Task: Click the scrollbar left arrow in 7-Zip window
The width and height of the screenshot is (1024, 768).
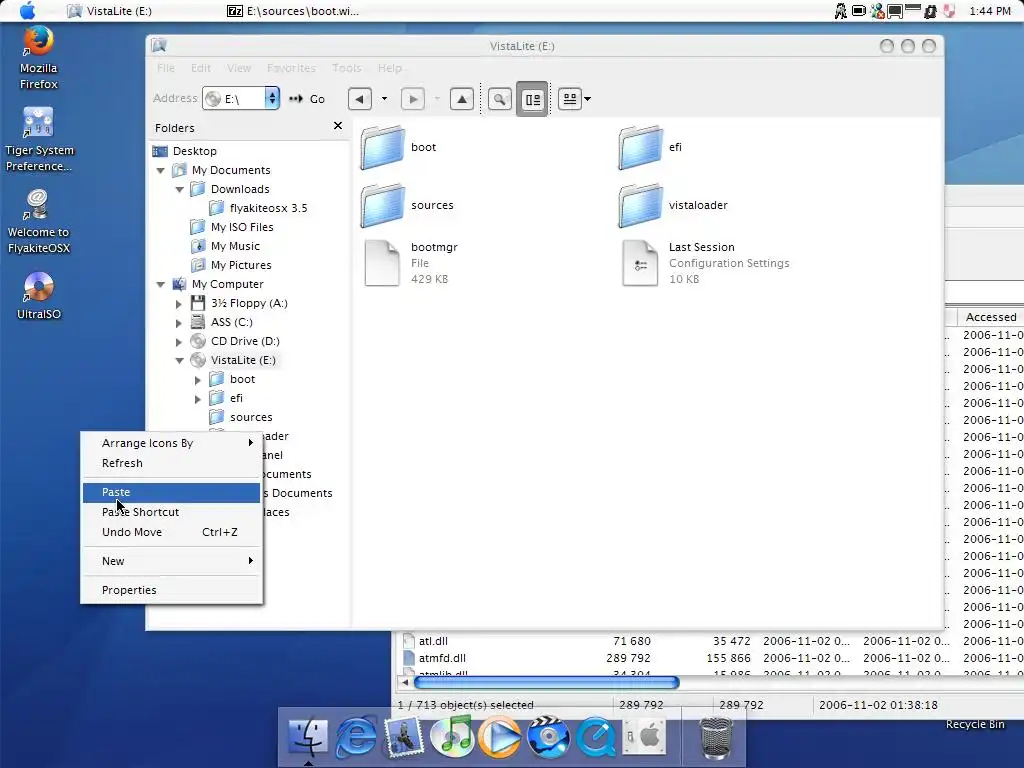Action: 404,683
